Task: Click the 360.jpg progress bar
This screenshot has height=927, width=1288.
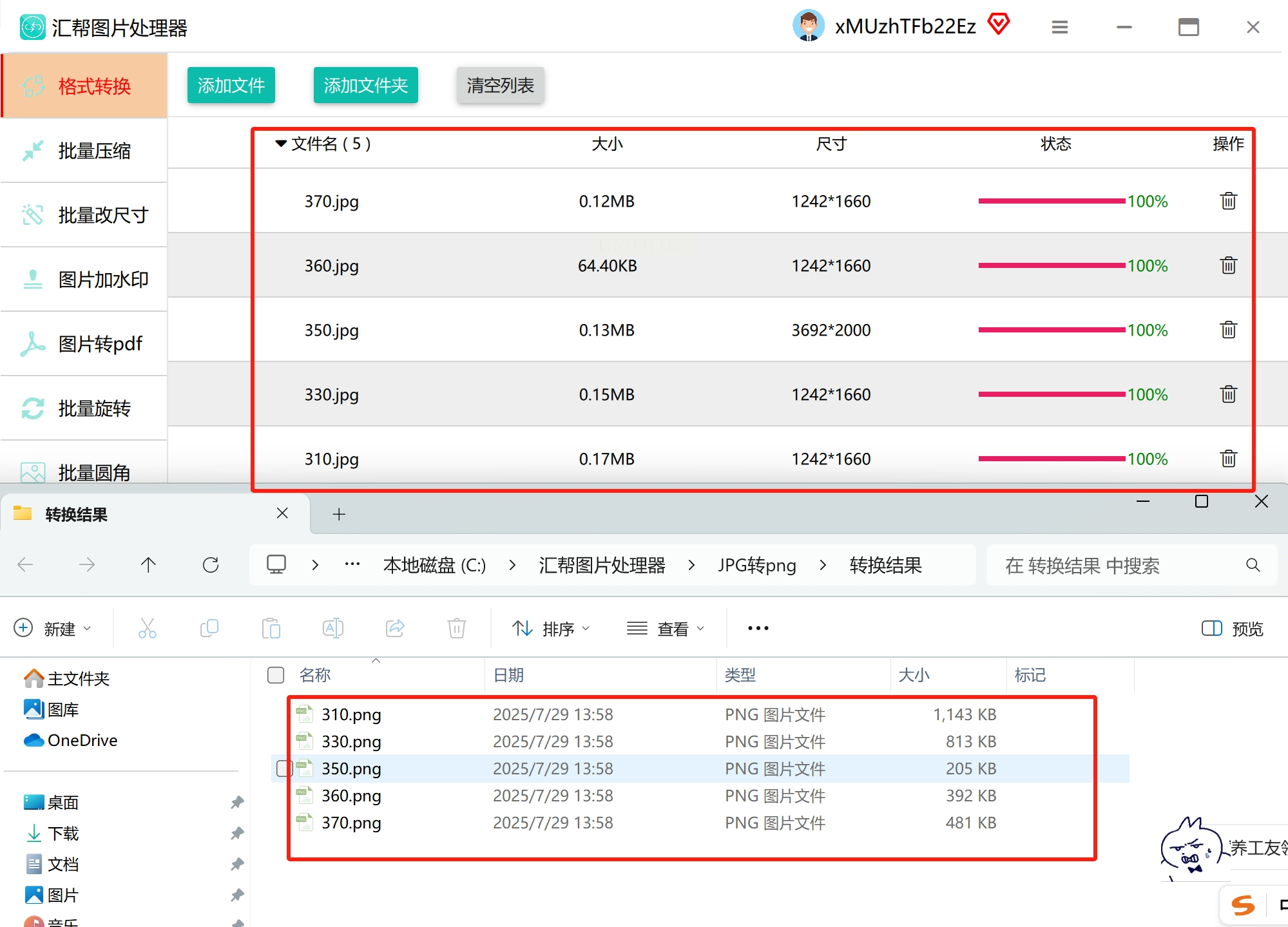Action: [1052, 265]
